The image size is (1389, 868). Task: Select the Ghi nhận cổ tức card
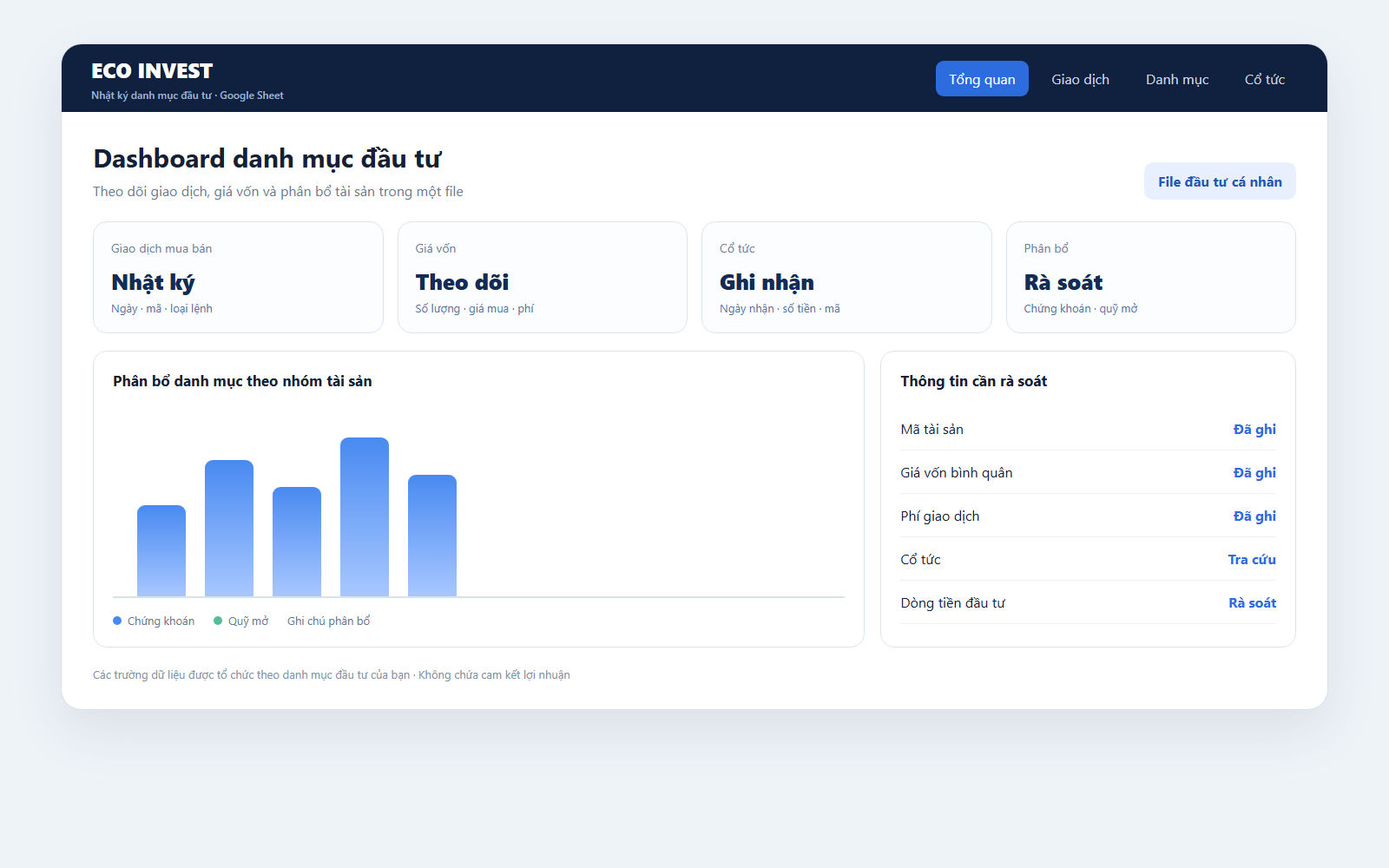(x=846, y=277)
